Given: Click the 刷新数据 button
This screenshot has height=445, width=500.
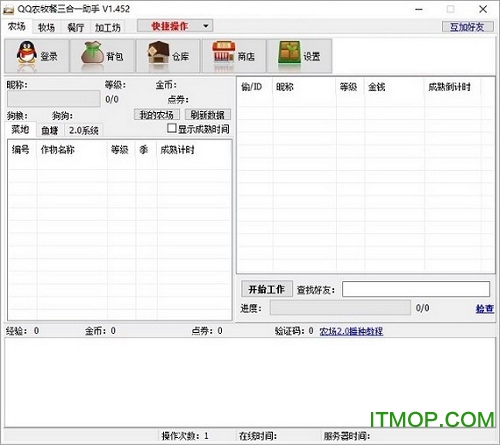Looking at the screenshot, I should [208, 115].
